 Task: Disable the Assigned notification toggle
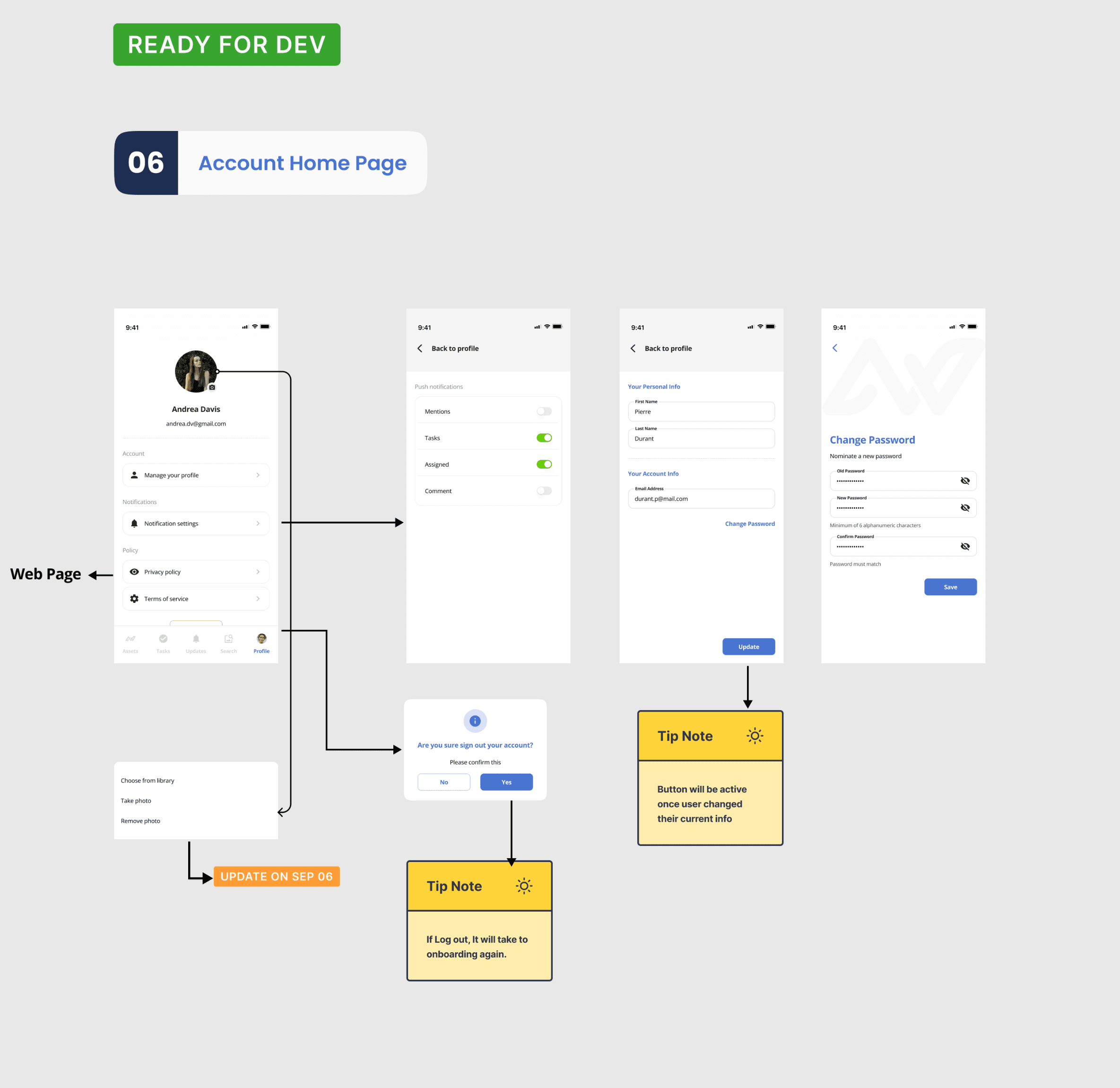click(544, 465)
